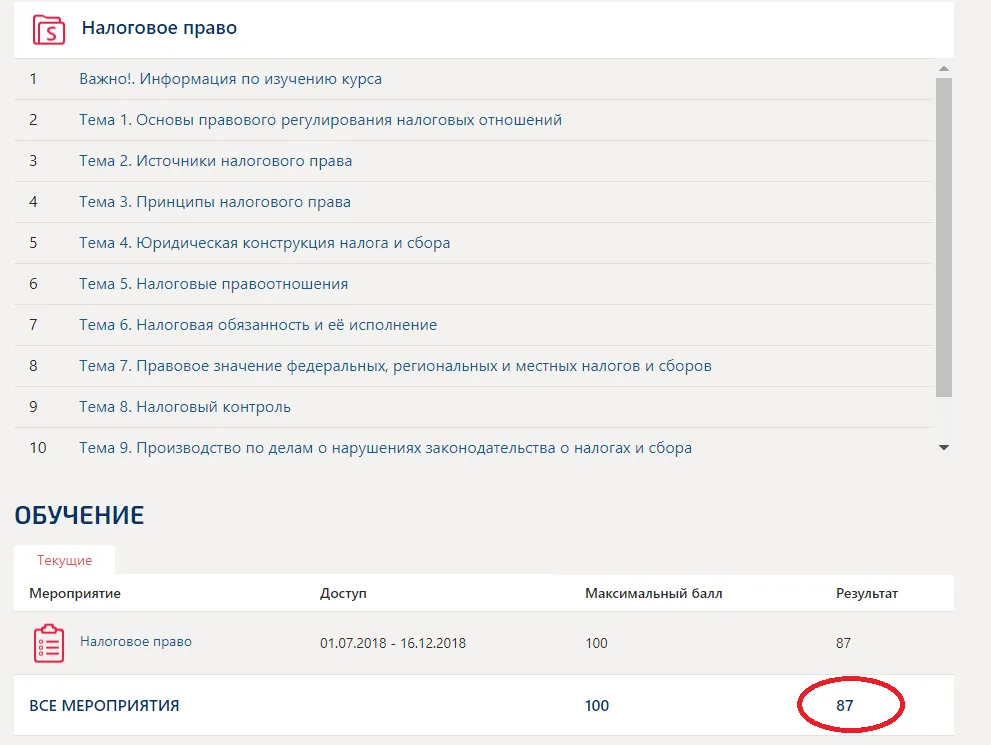991x745 pixels.
Task: Switch to the Текущие tab
Action: tap(64, 560)
